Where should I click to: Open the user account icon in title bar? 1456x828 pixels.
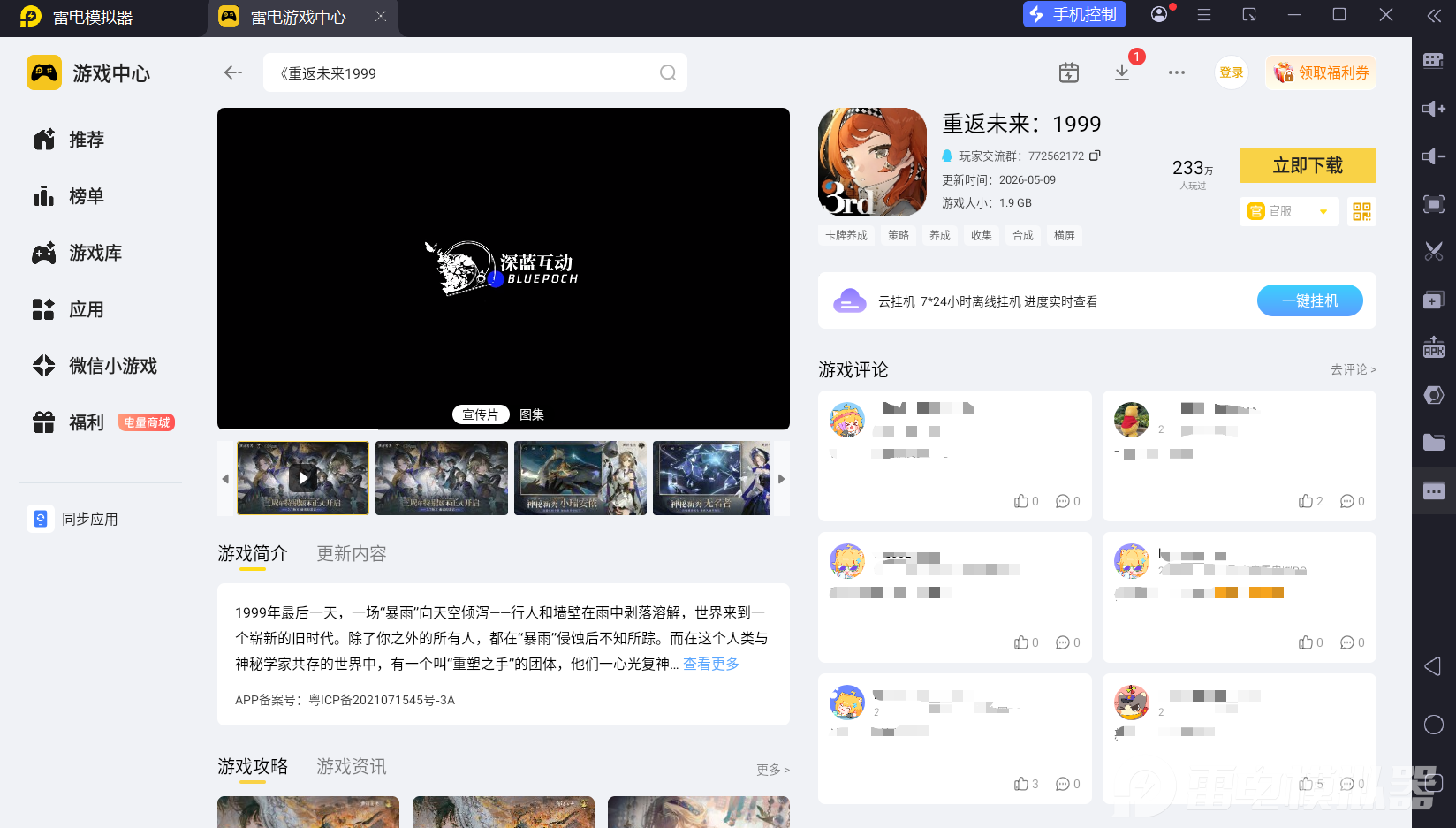click(x=1159, y=14)
